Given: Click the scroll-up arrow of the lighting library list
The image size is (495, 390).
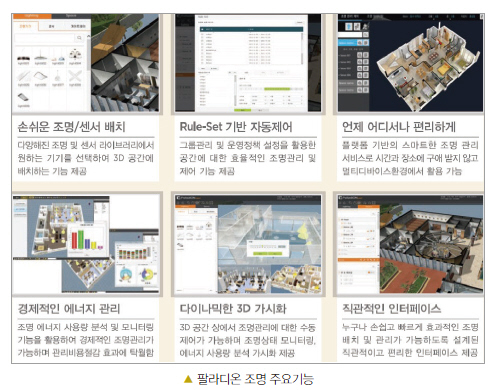Looking at the screenshot, I should coord(88,36).
